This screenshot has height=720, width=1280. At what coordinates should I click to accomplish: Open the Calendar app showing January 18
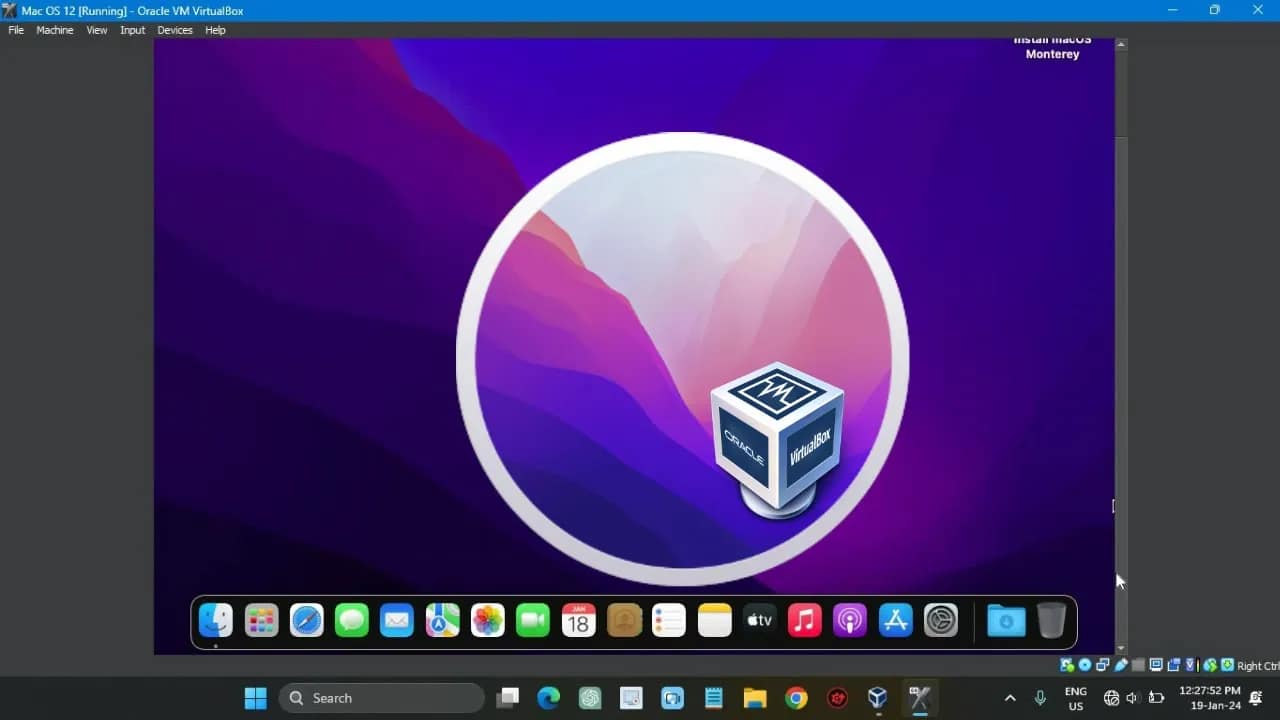(x=578, y=620)
